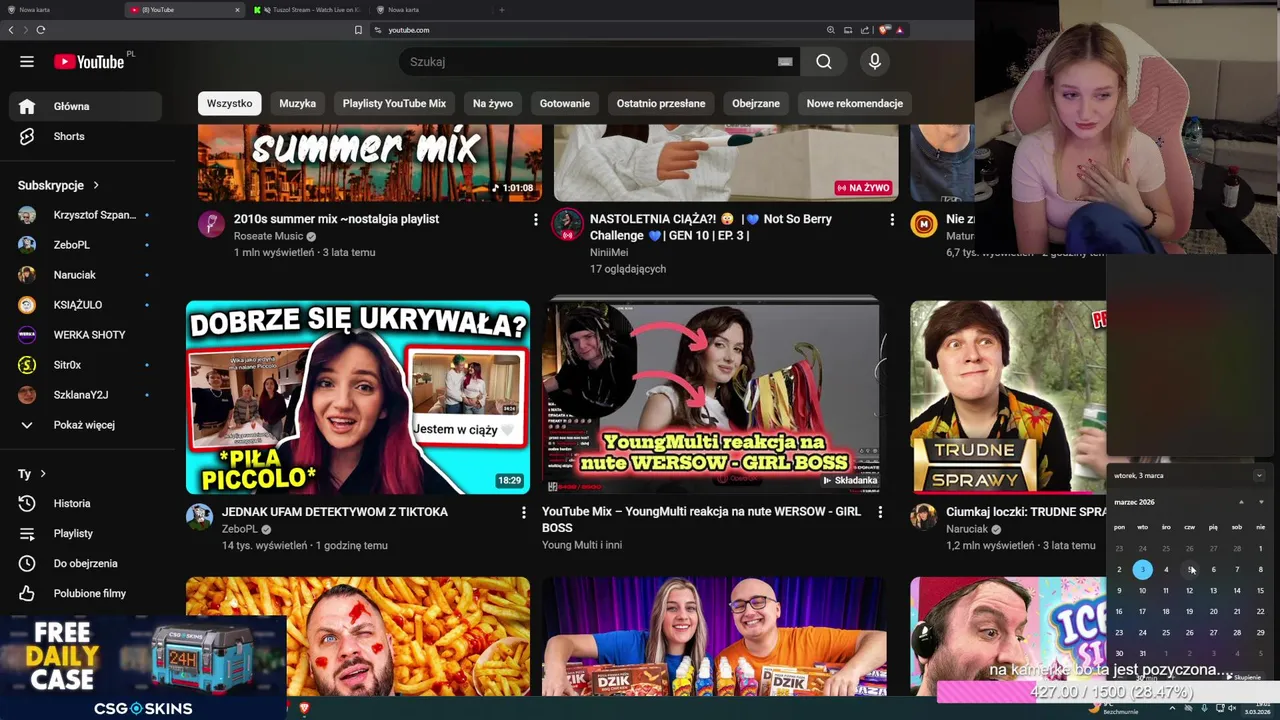Viewport: 1280px width, 720px height.
Task: Open Sitr0x subscription
Action: [86, 365]
